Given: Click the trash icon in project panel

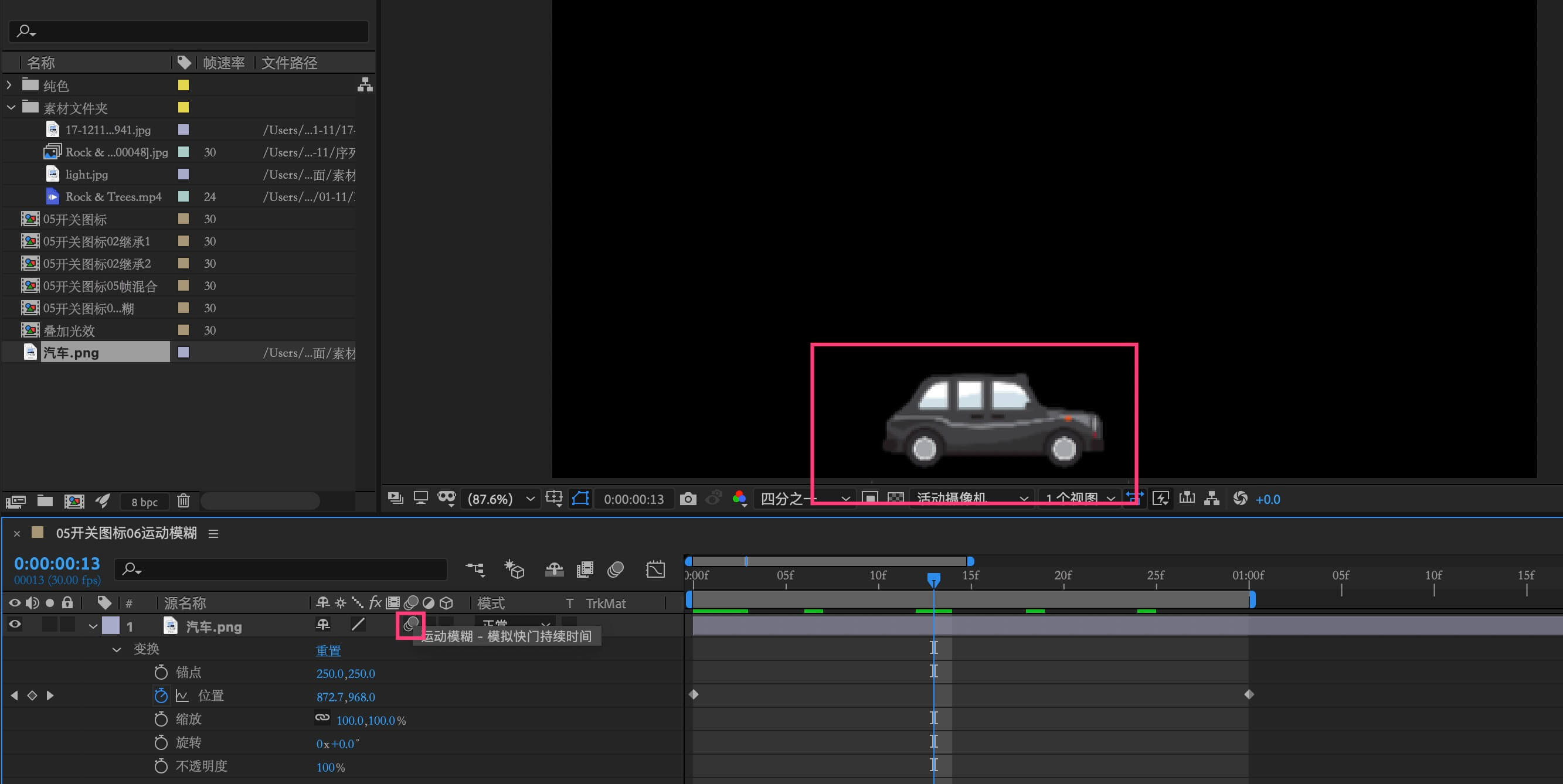Looking at the screenshot, I should point(184,501).
